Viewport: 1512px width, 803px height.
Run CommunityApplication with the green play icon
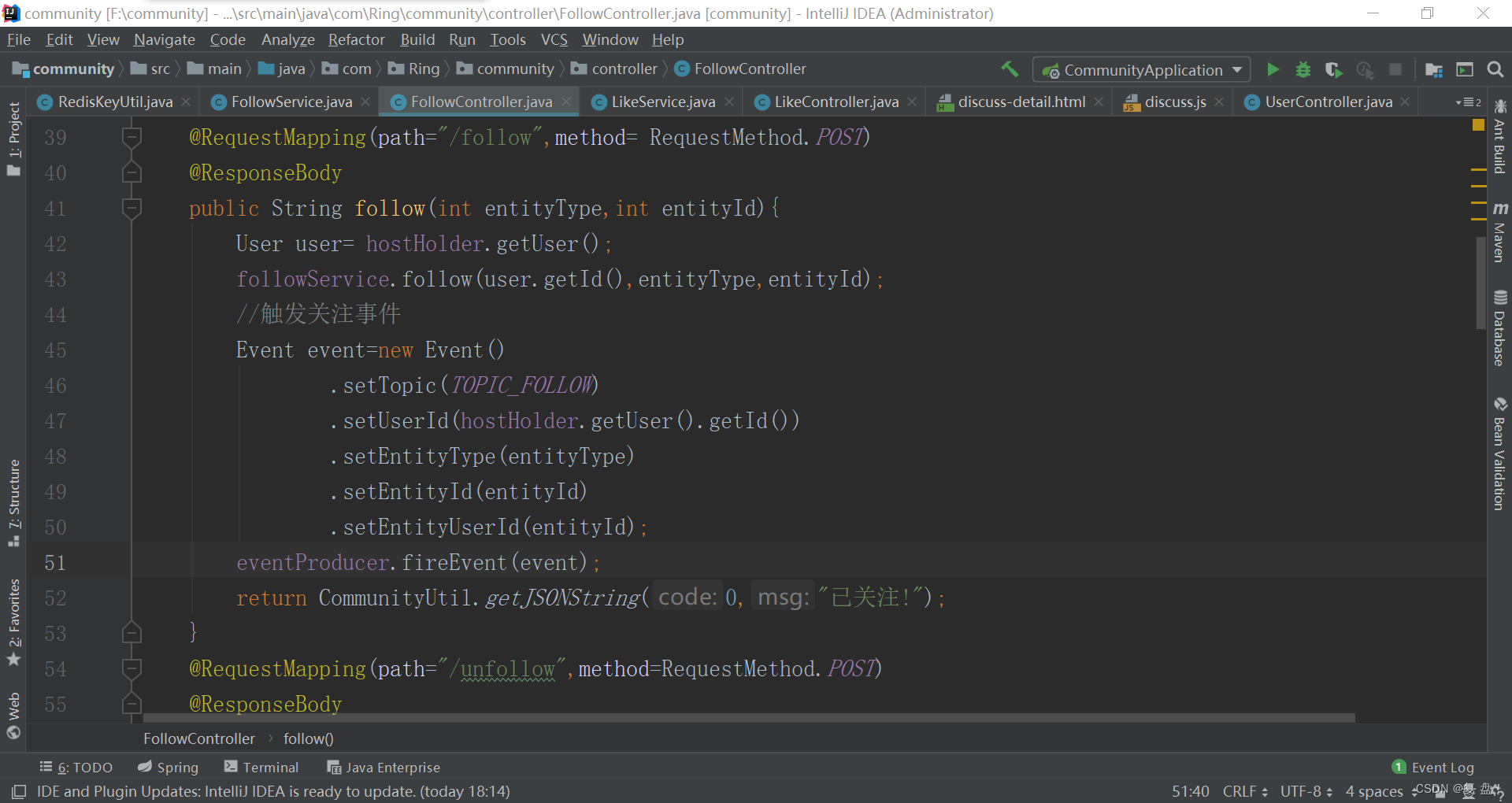tap(1273, 69)
